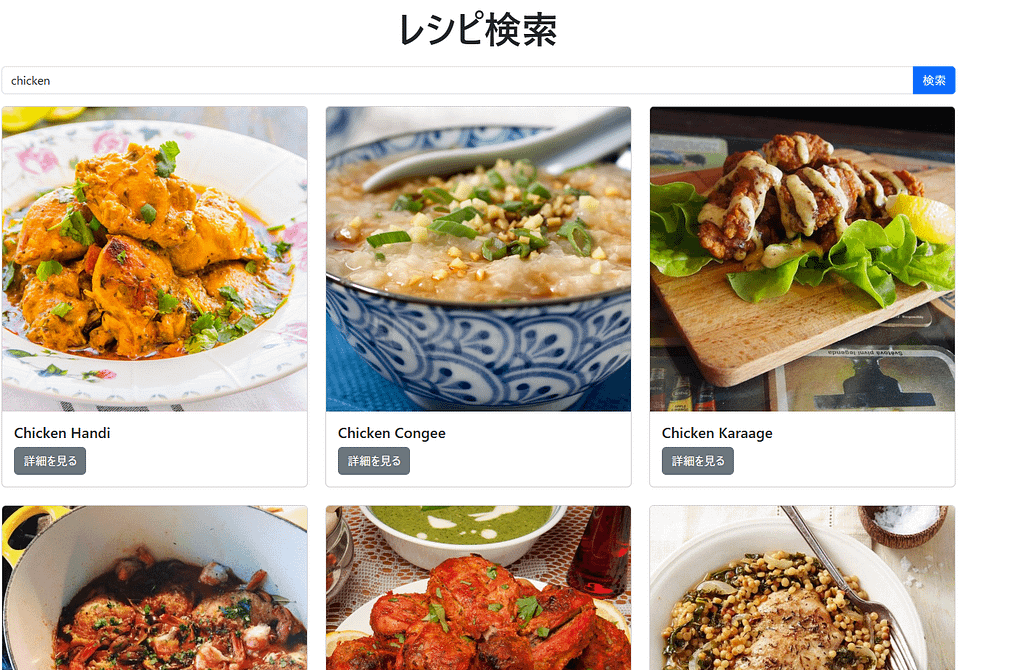
Task: Click the blue 検索 search button
Action: pos(933,80)
